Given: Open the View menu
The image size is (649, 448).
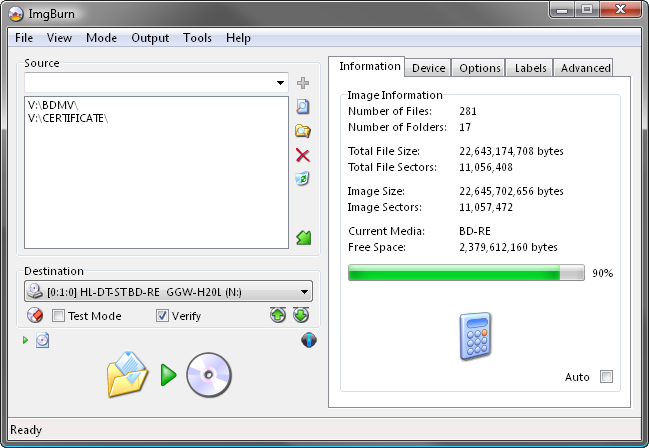Looking at the screenshot, I should coord(59,38).
